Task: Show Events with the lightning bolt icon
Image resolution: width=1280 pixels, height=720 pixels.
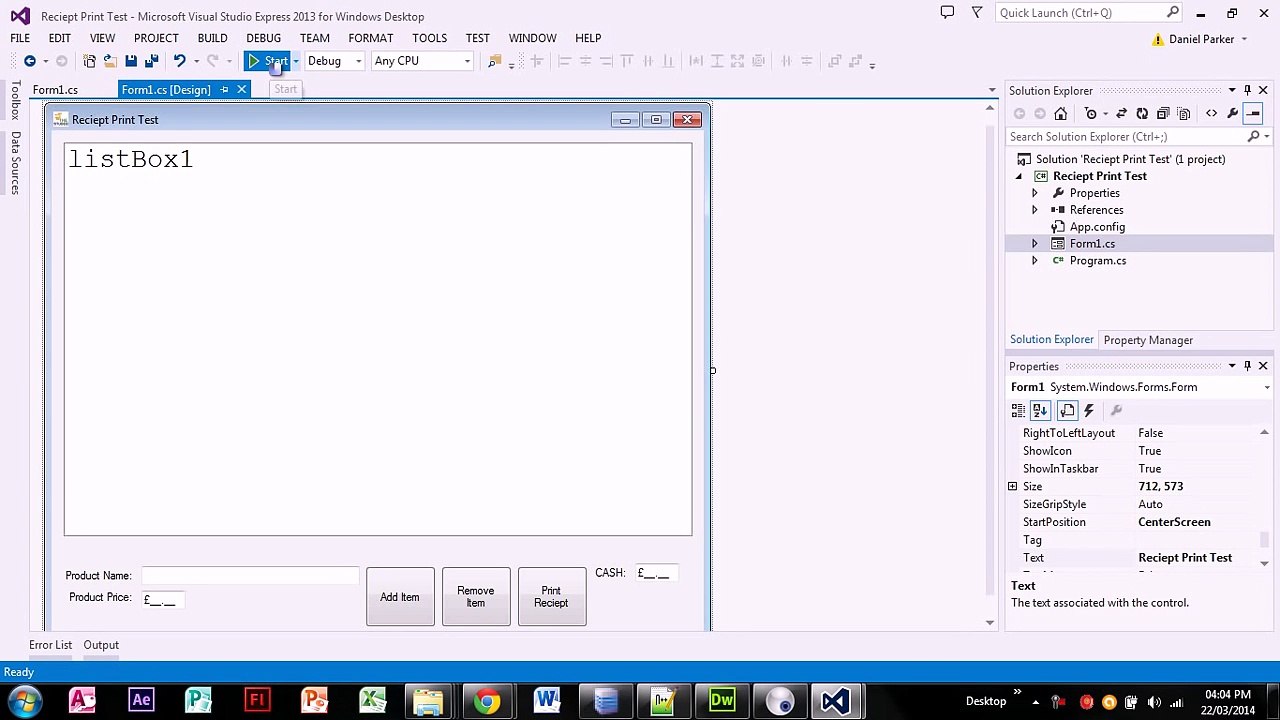Action: (x=1089, y=410)
